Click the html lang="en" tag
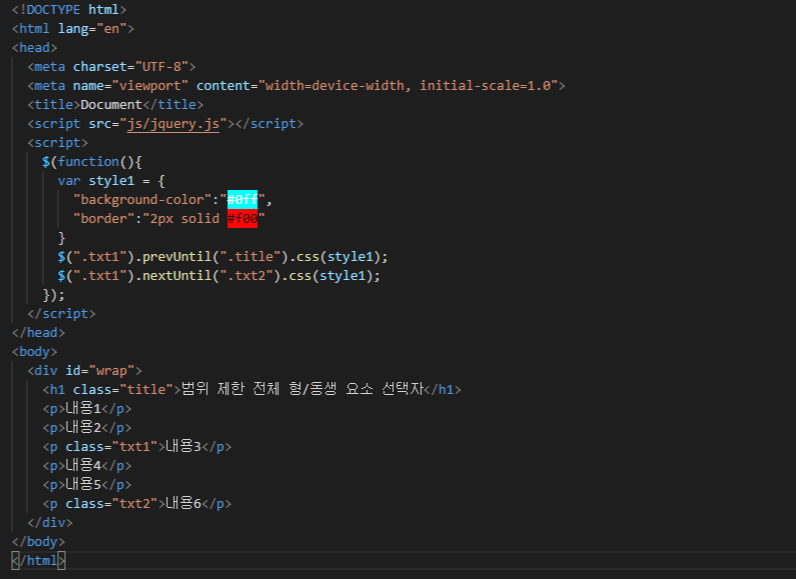The width and height of the screenshot is (796, 579). pyautogui.click(x=73, y=29)
